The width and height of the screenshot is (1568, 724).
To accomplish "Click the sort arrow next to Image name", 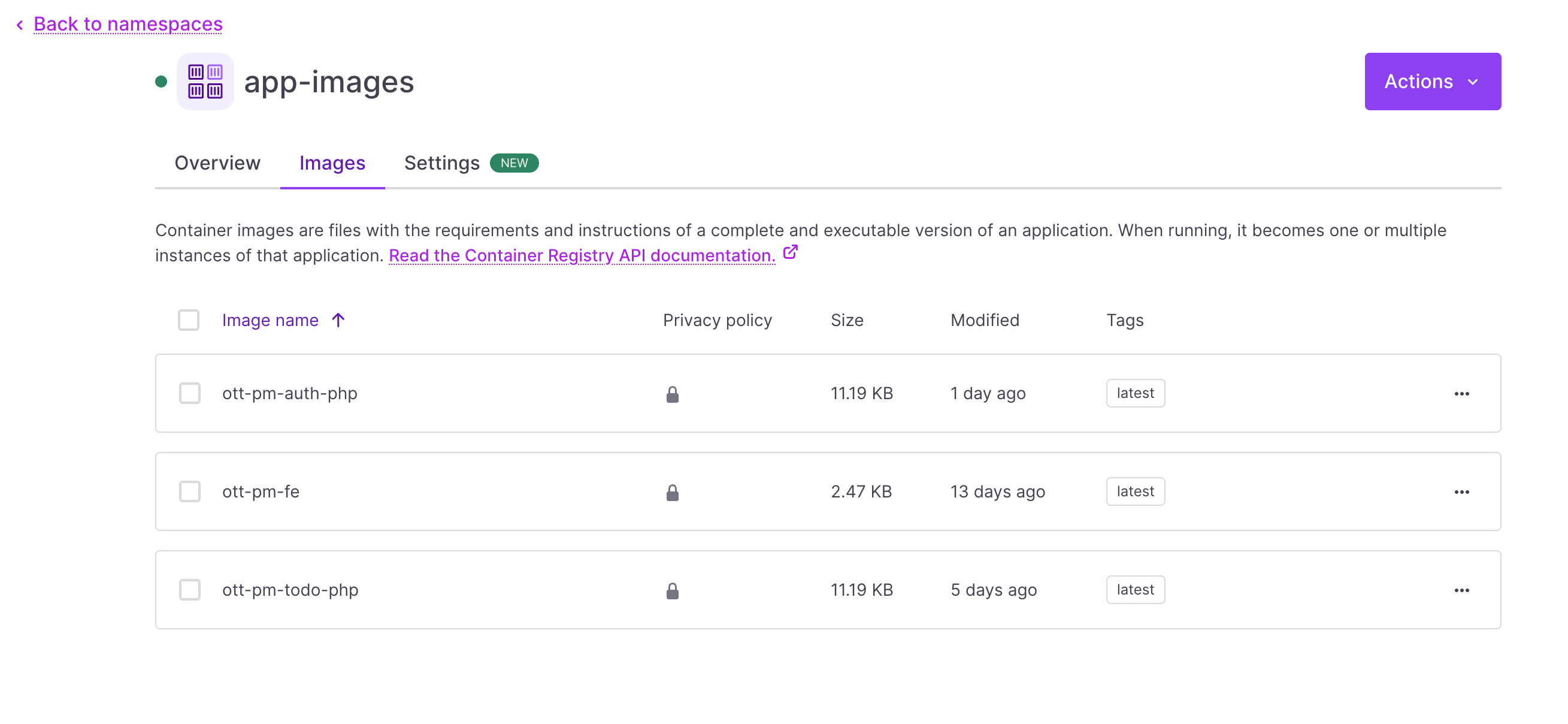I will [337, 319].
